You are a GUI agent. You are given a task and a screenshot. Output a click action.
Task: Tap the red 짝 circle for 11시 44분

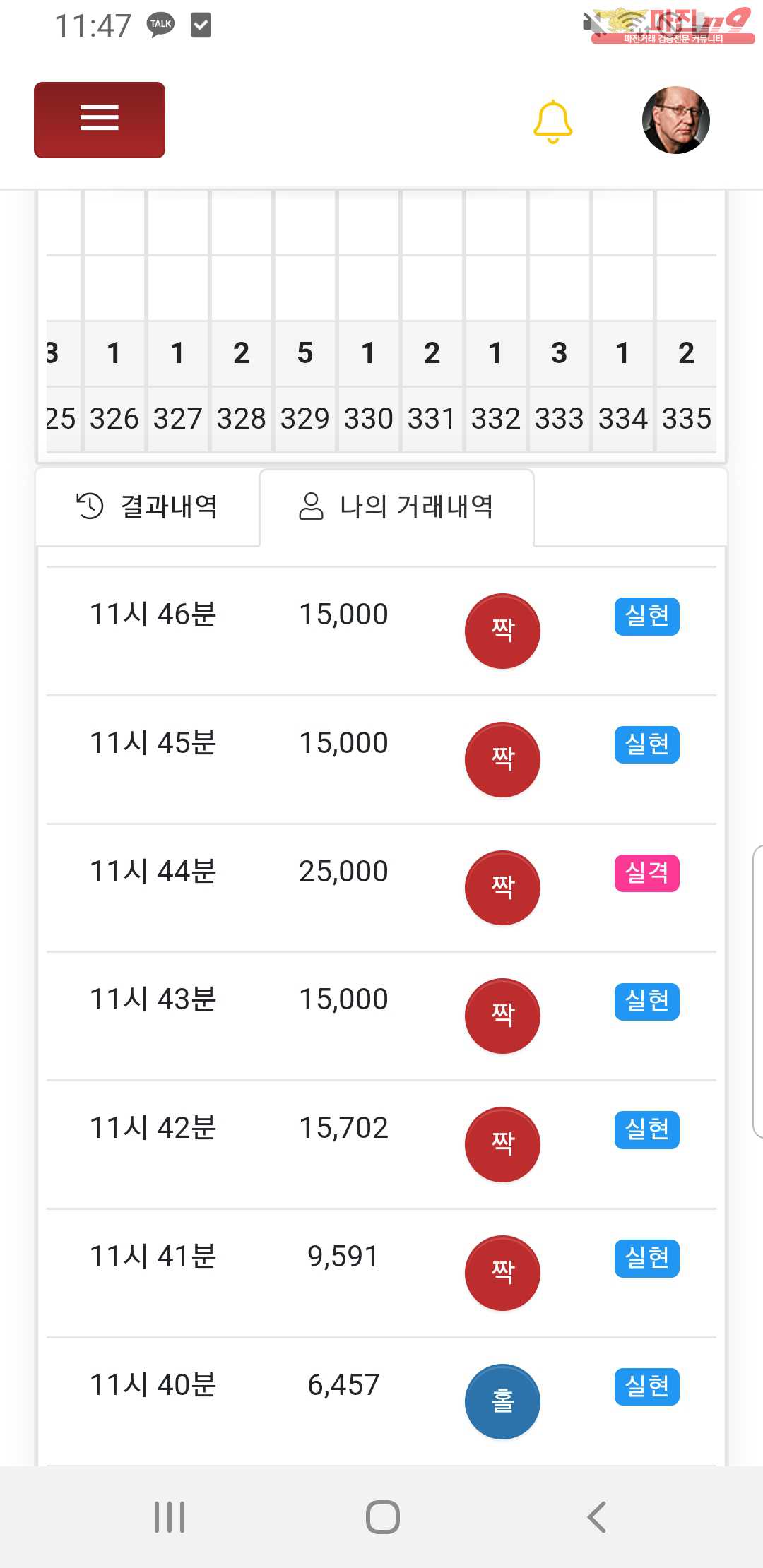pyautogui.click(x=502, y=887)
